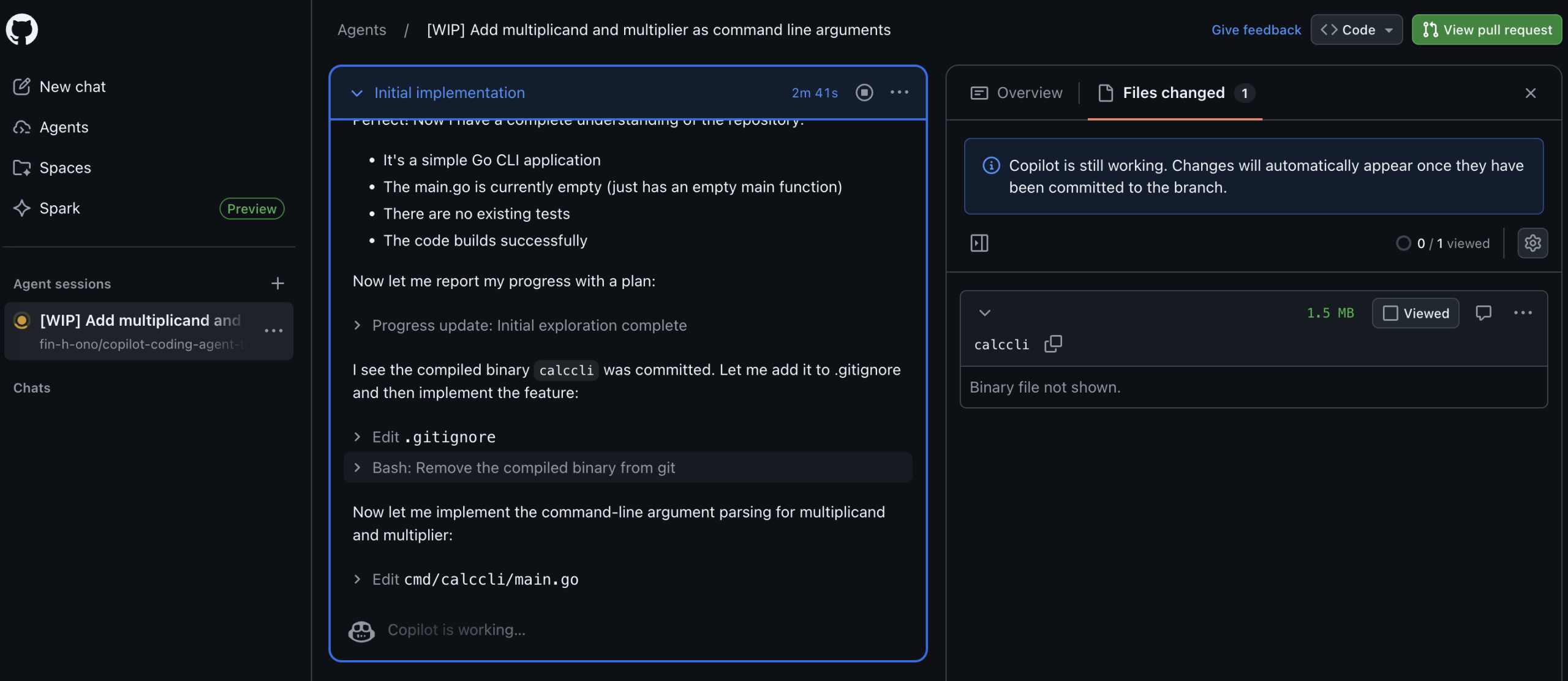1568x681 pixels.
Task: Comment on the calccli file
Action: [x=1483, y=313]
